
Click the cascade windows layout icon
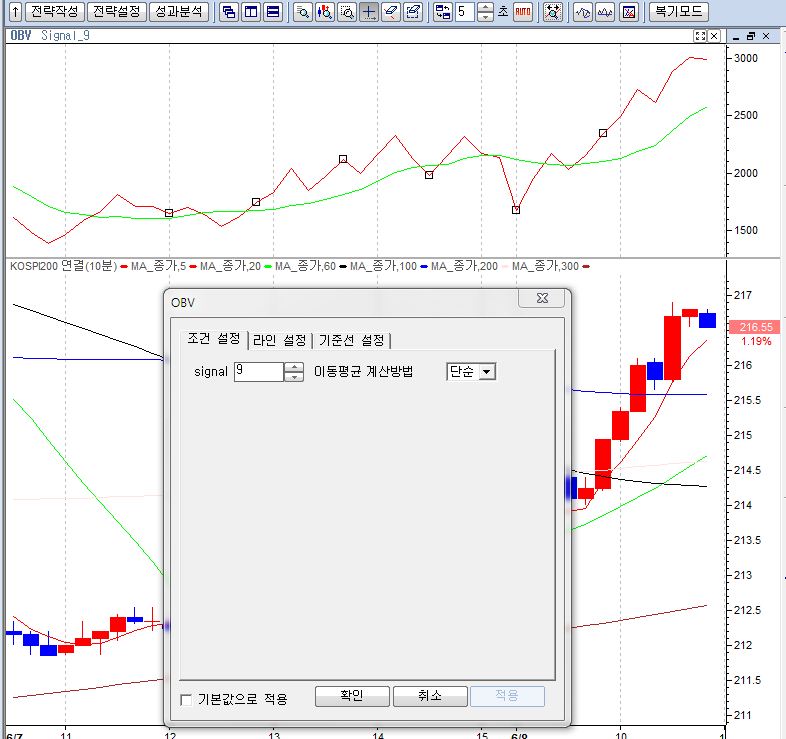(x=228, y=12)
